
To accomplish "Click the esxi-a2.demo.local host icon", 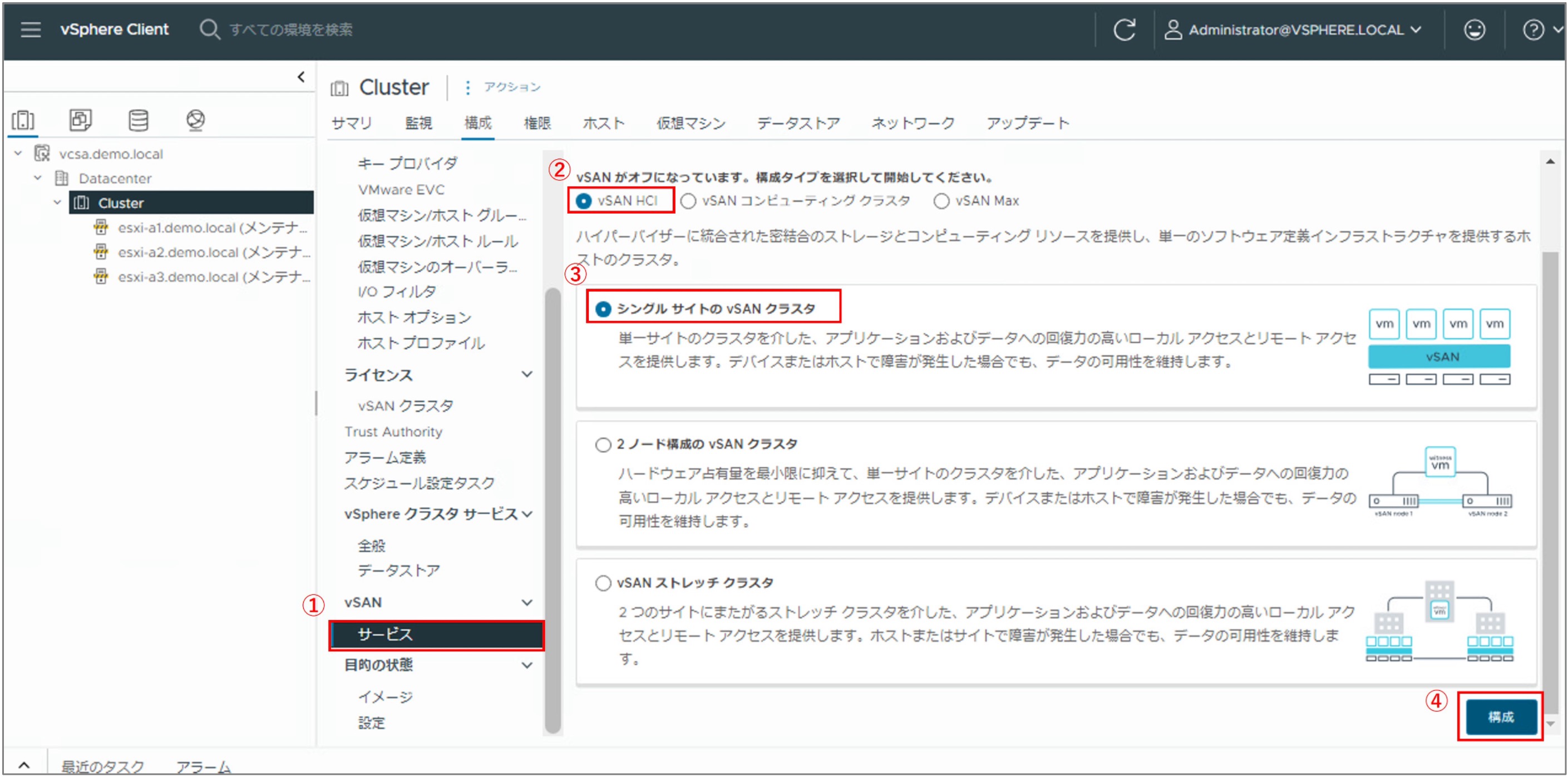I will pos(101,252).
